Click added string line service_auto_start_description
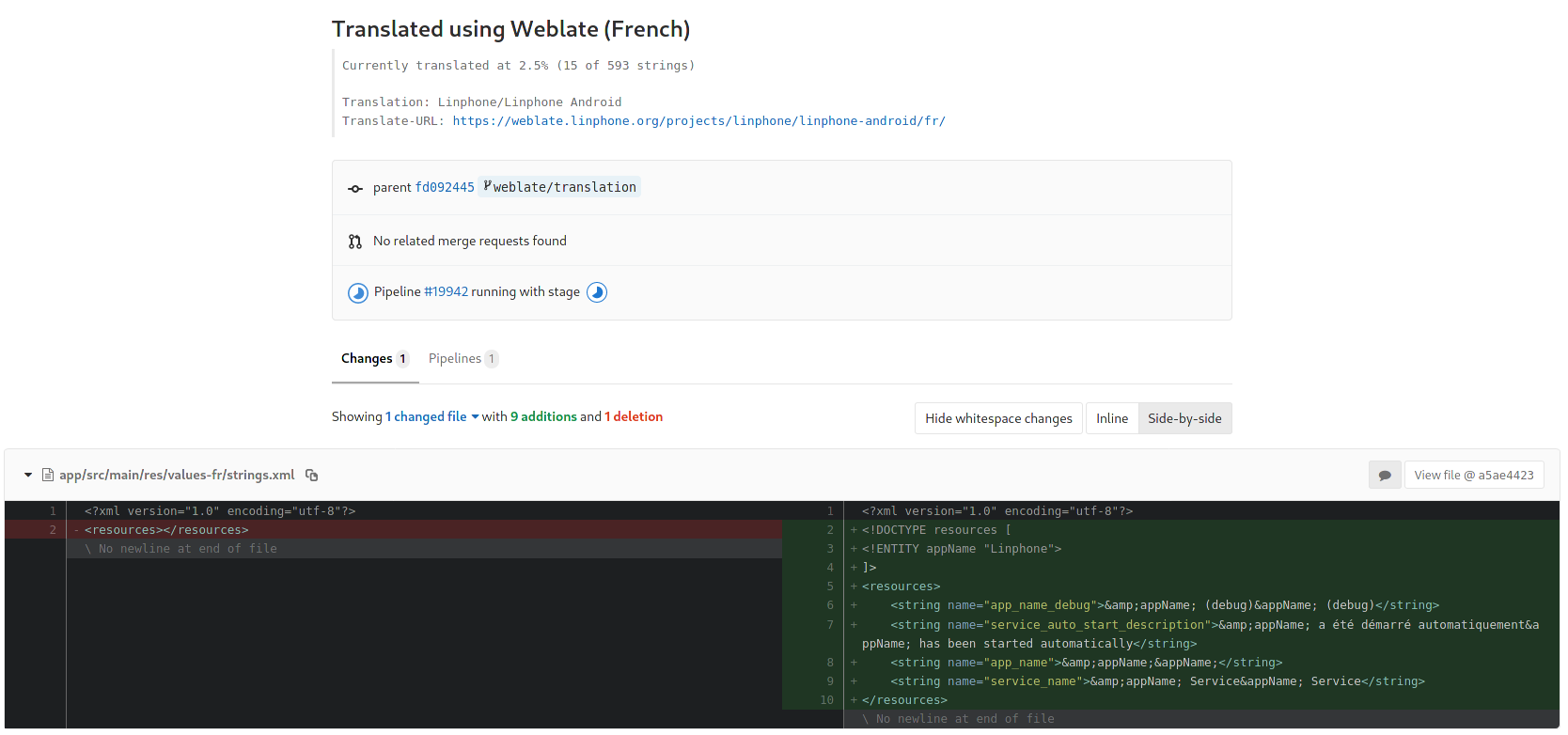Image resolution: width=1568 pixels, height=735 pixels. click(x=1201, y=634)
